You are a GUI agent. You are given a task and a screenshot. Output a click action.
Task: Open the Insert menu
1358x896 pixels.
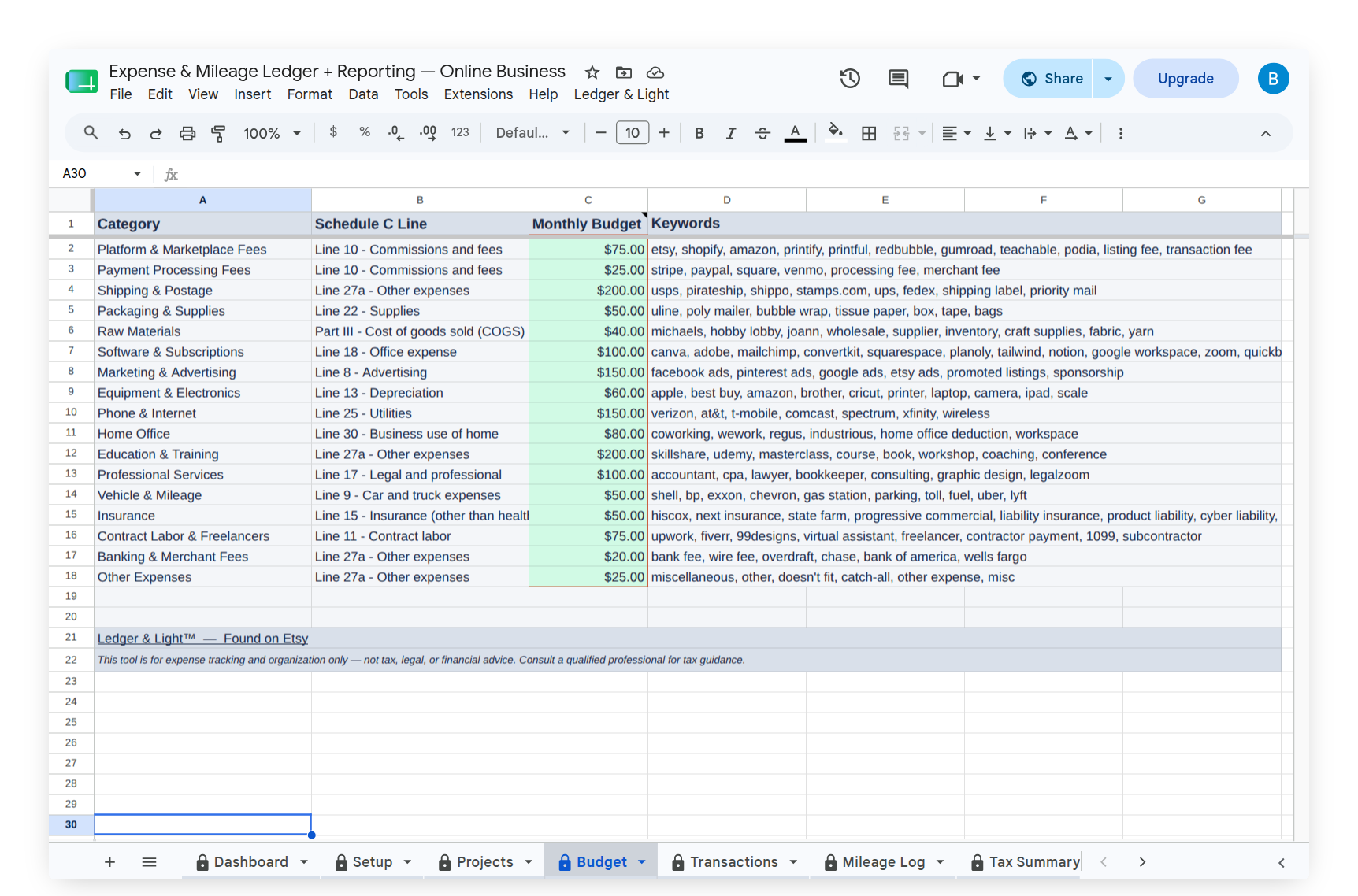253,94
